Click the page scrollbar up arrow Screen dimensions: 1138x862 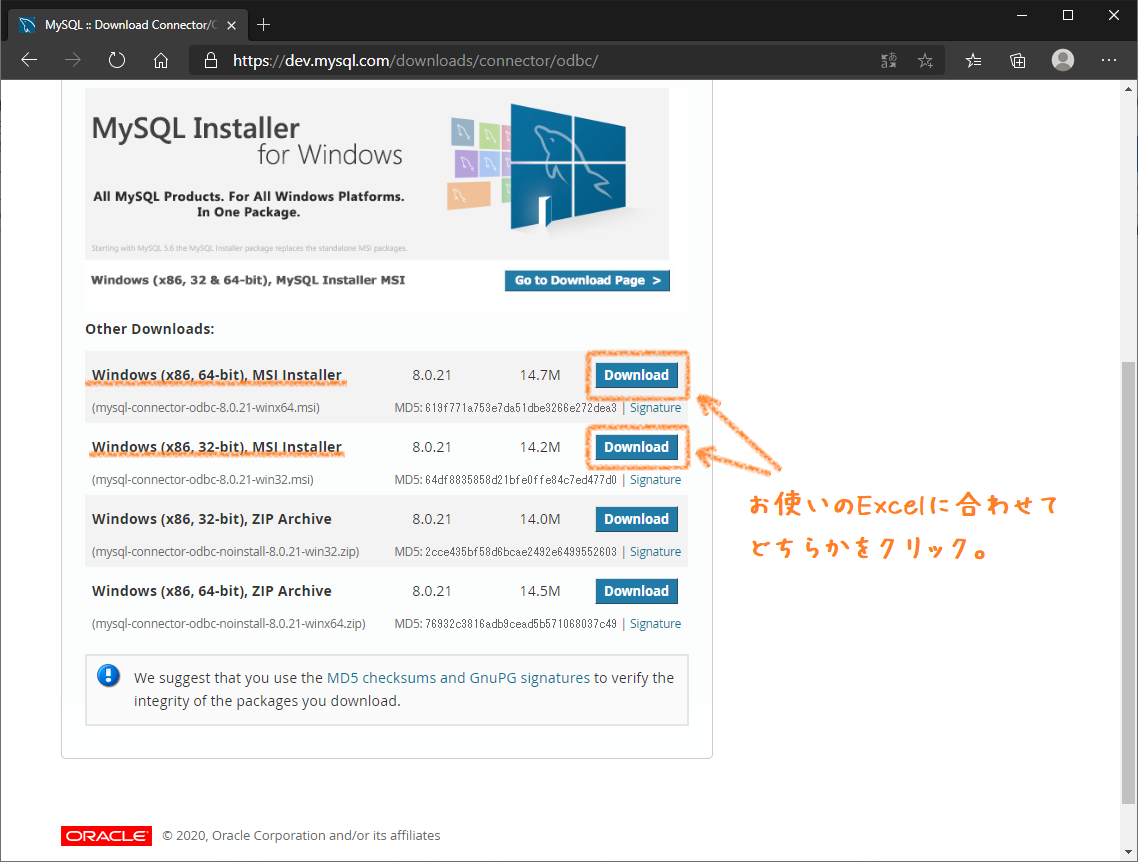point(1128,89)
